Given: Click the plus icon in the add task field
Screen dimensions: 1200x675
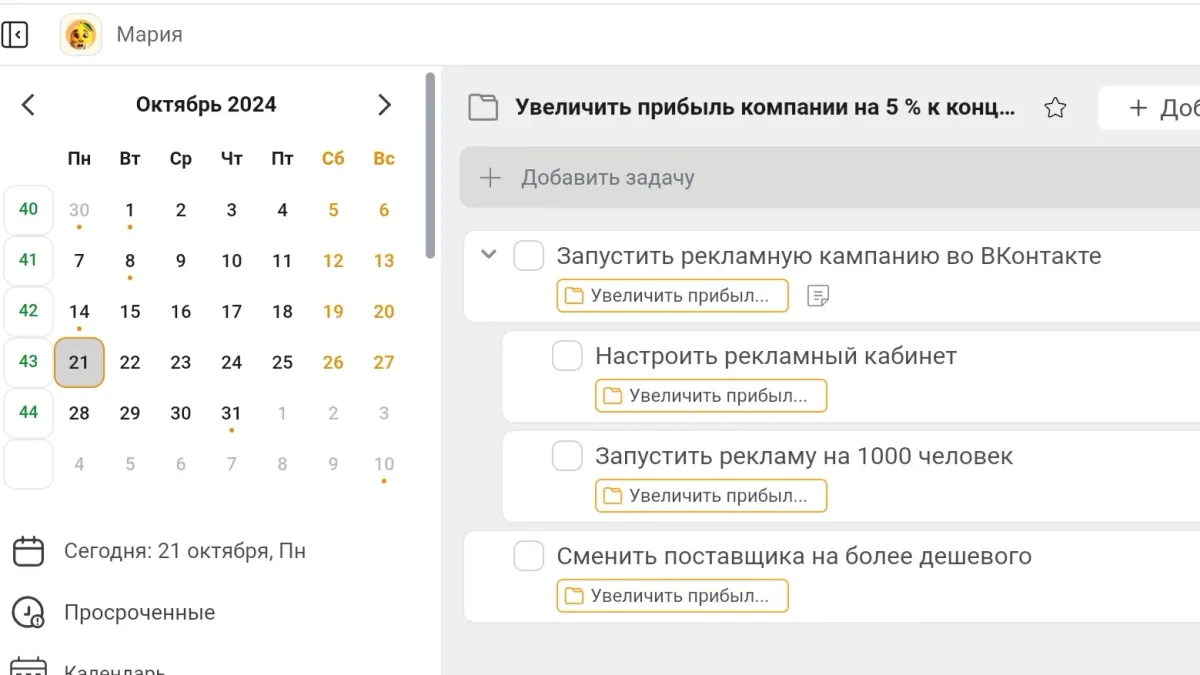Looking at the screenshot, I should [x=490, y=178].
